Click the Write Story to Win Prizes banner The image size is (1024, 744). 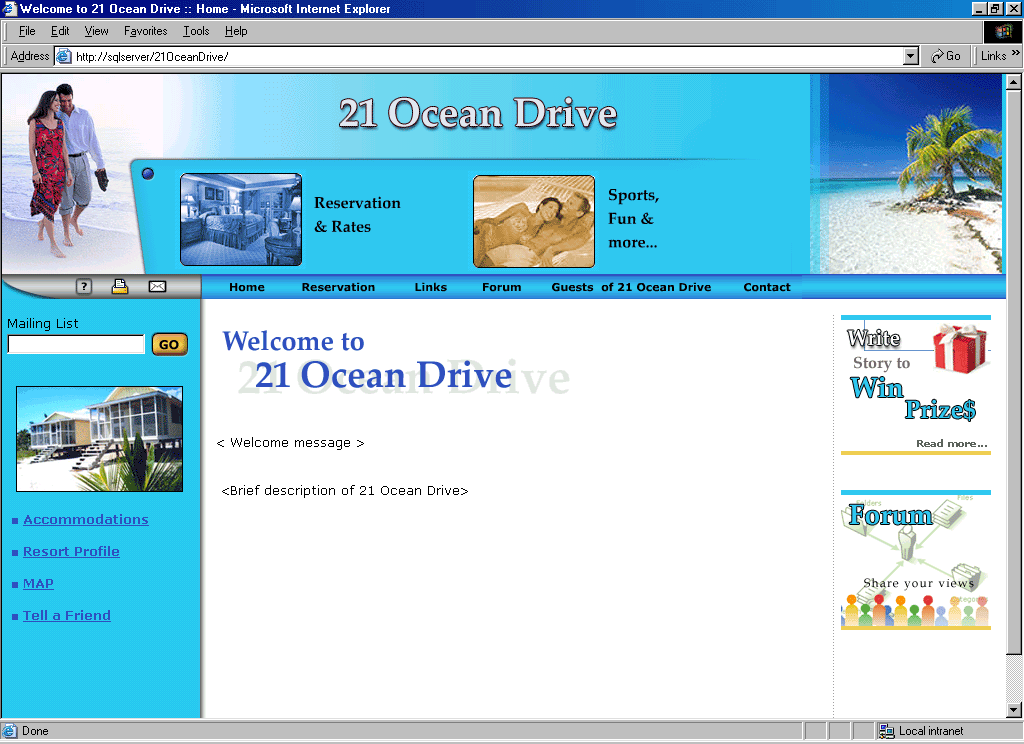coord(916,385)
